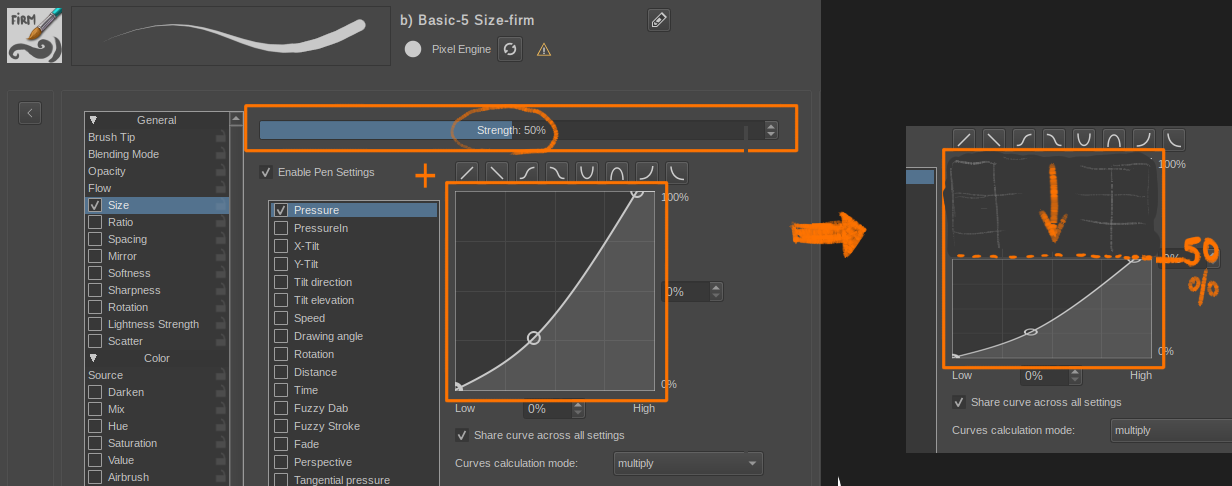The image size is (1232, 486).
Task: Click the spinner arrows of the 0% field below the right panel curve
Action: (x=1075, y=376)
